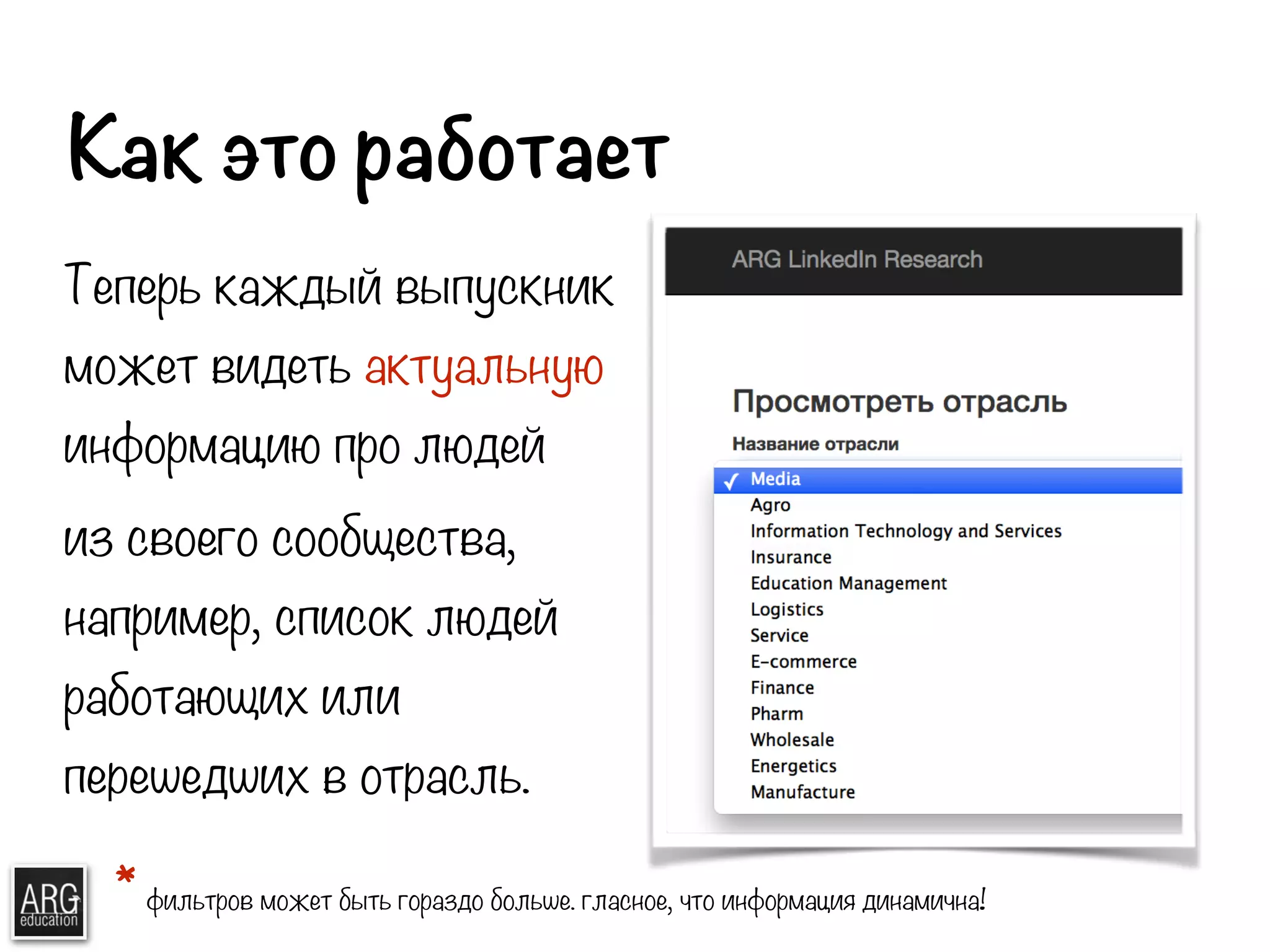Select Finance from the industry options
1270x952 pixels.
point(948,688)
